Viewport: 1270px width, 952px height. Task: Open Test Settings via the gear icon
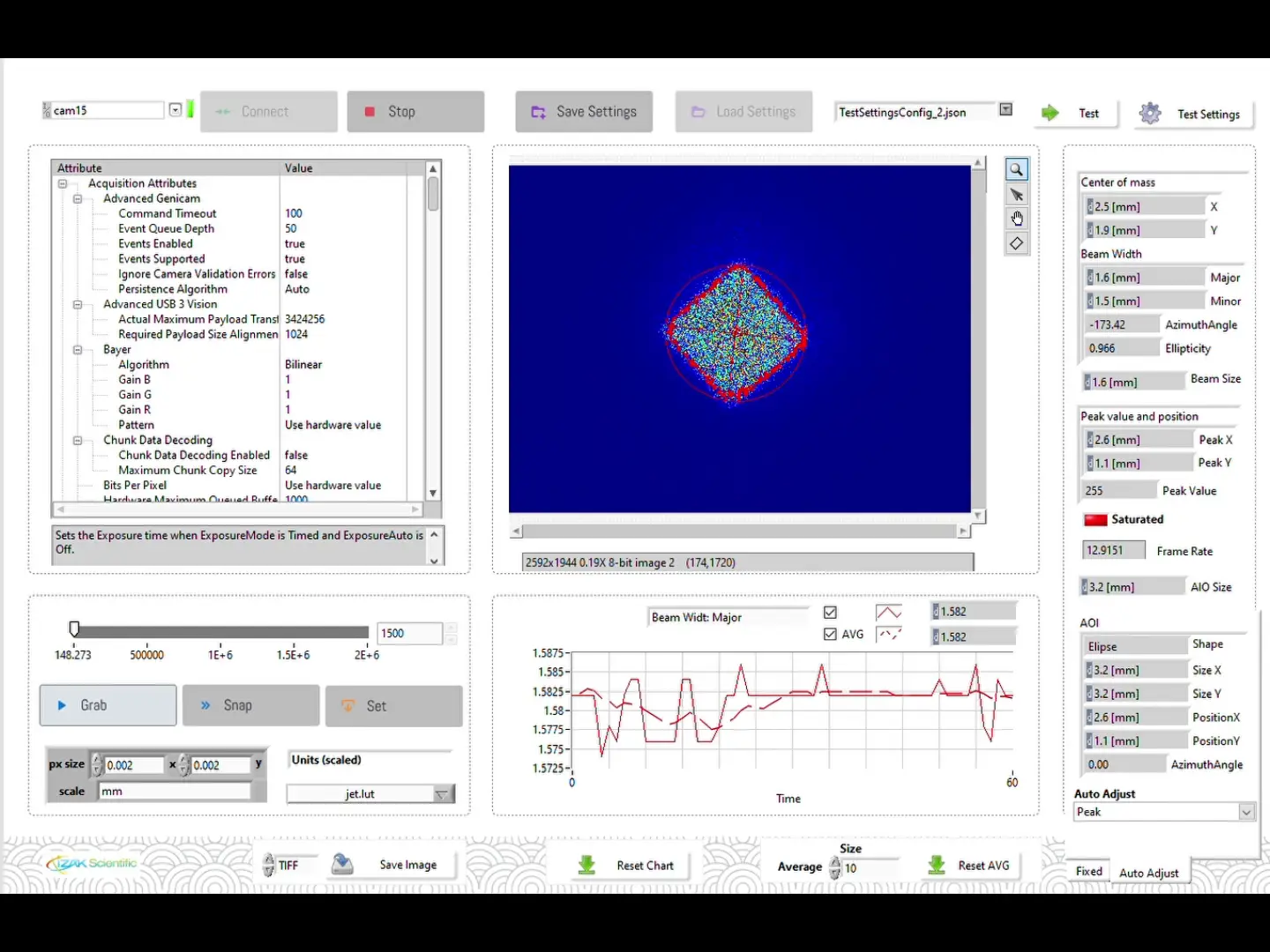1150,113
